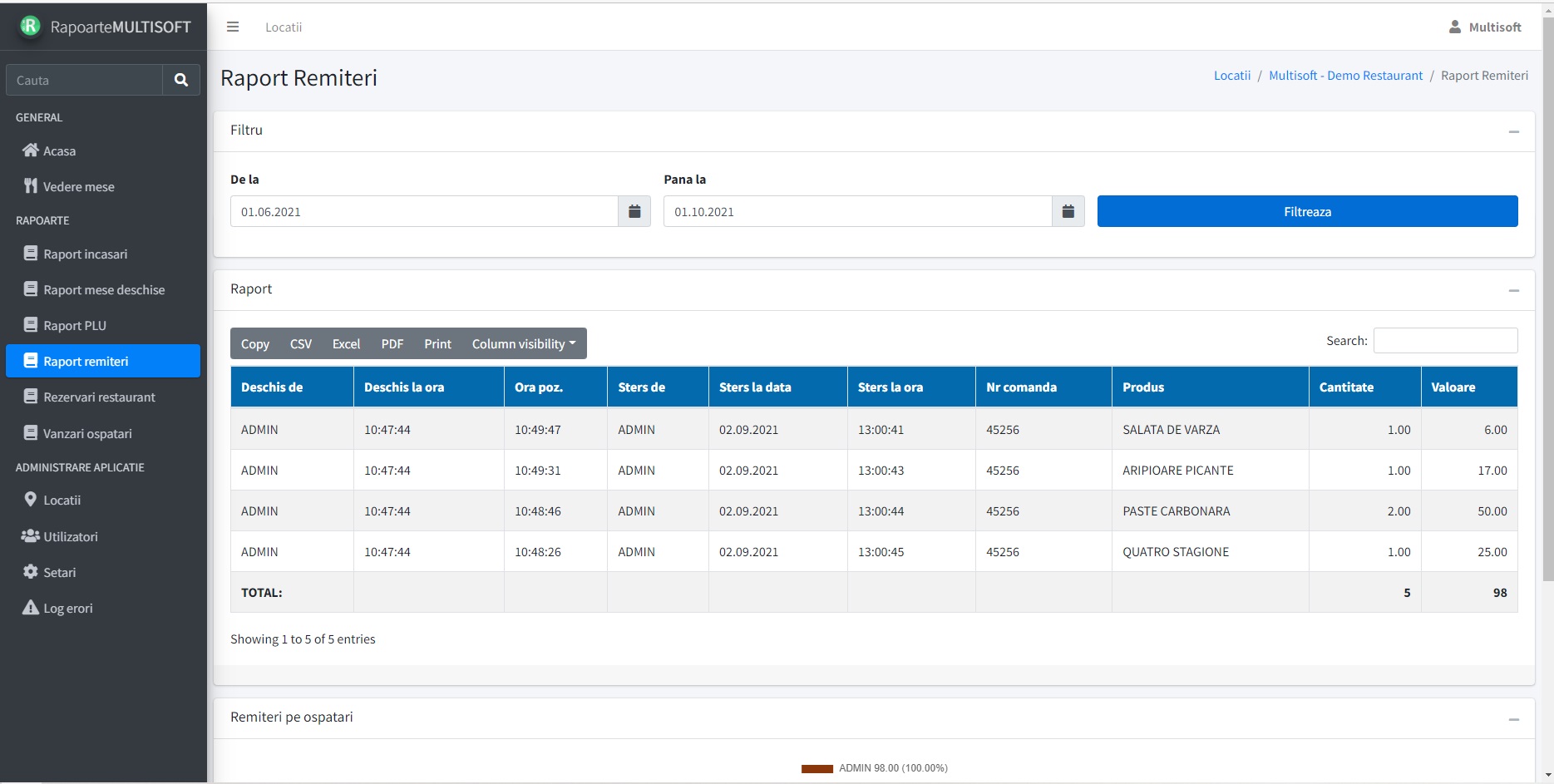This screenshot has width=1554, height=784.
Task: Click the Multisoft user profile icon
Action: click(x=1454, y=27)
